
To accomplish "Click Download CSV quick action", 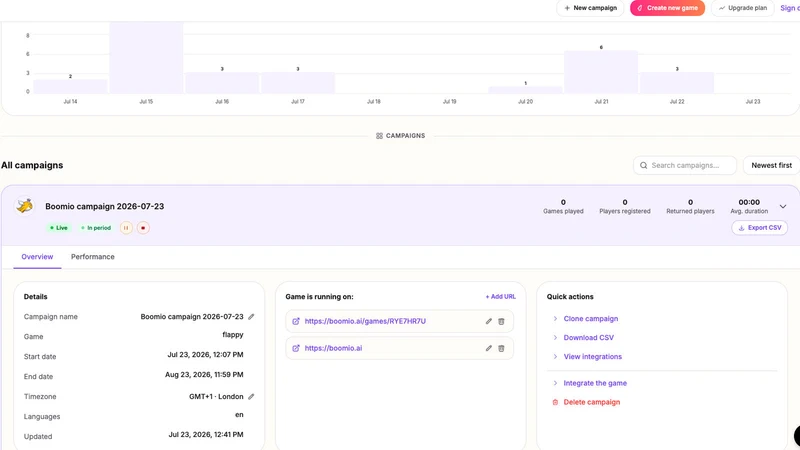I will (x=588, y=337).
